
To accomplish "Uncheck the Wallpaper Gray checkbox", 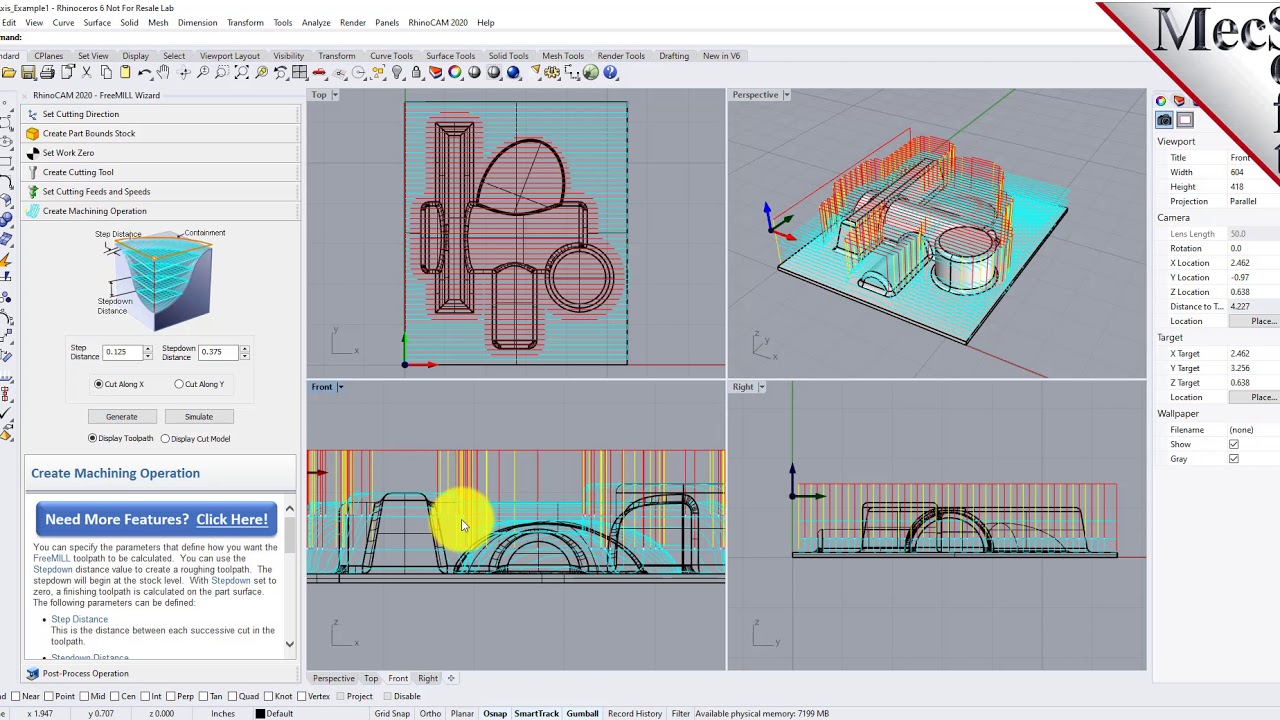I will [x=1233, y=459].
